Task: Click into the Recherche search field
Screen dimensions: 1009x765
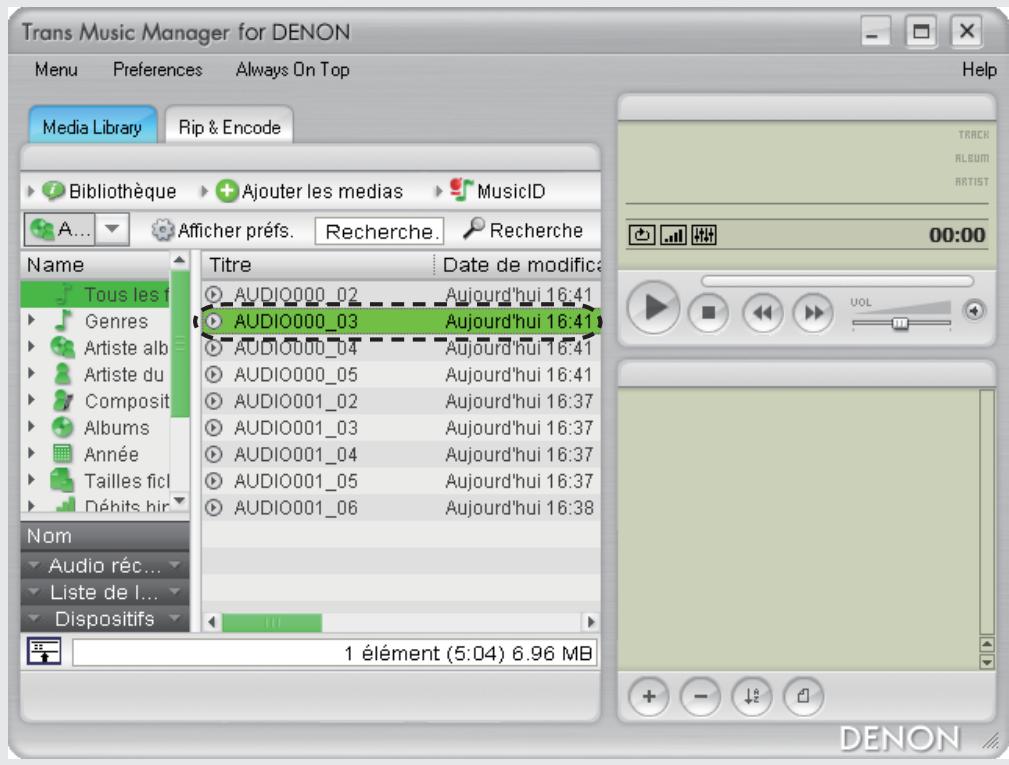Action: 379,231
